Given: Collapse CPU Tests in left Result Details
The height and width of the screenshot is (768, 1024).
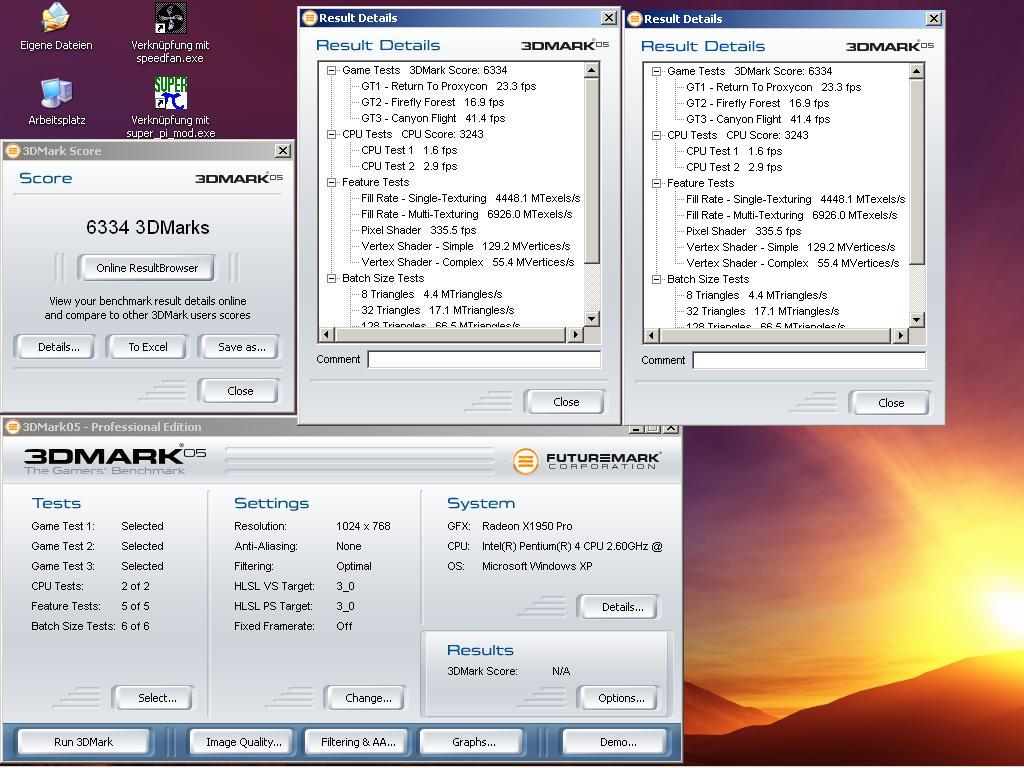Looking at the screenshot, I should [x=331, y=135].
